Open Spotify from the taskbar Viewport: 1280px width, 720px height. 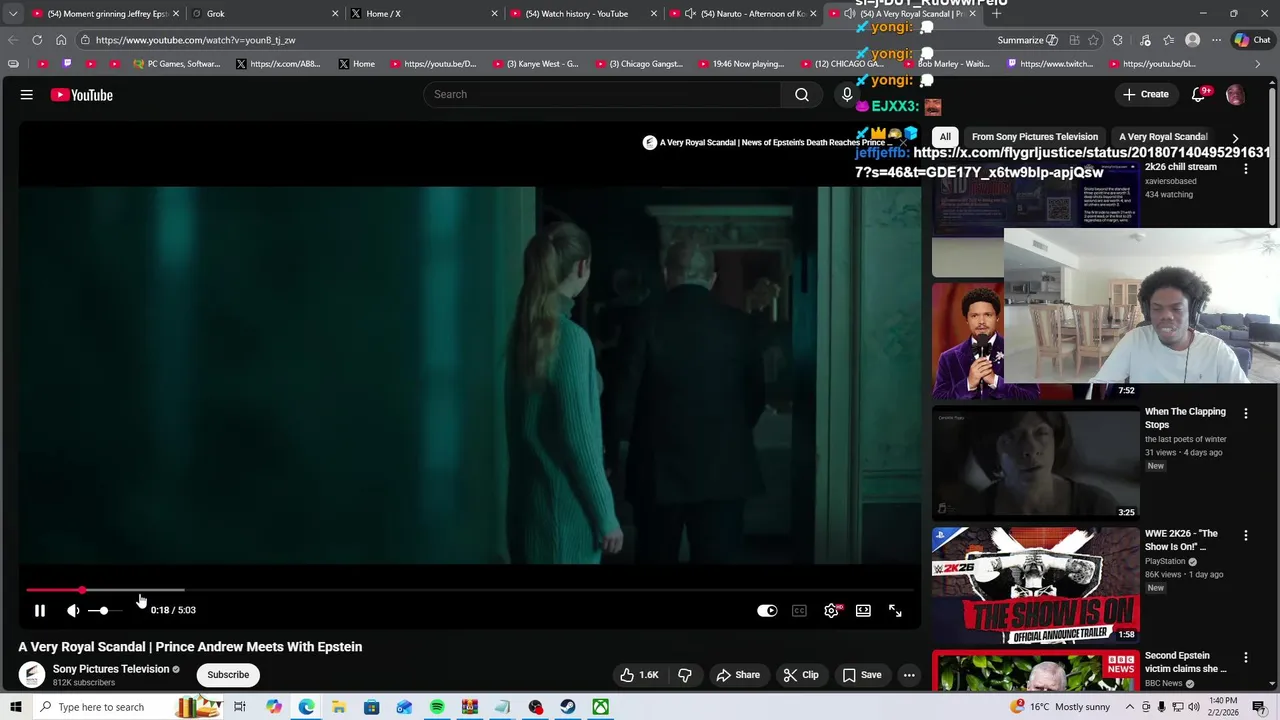pyautogui.click(x=437, y=707)
